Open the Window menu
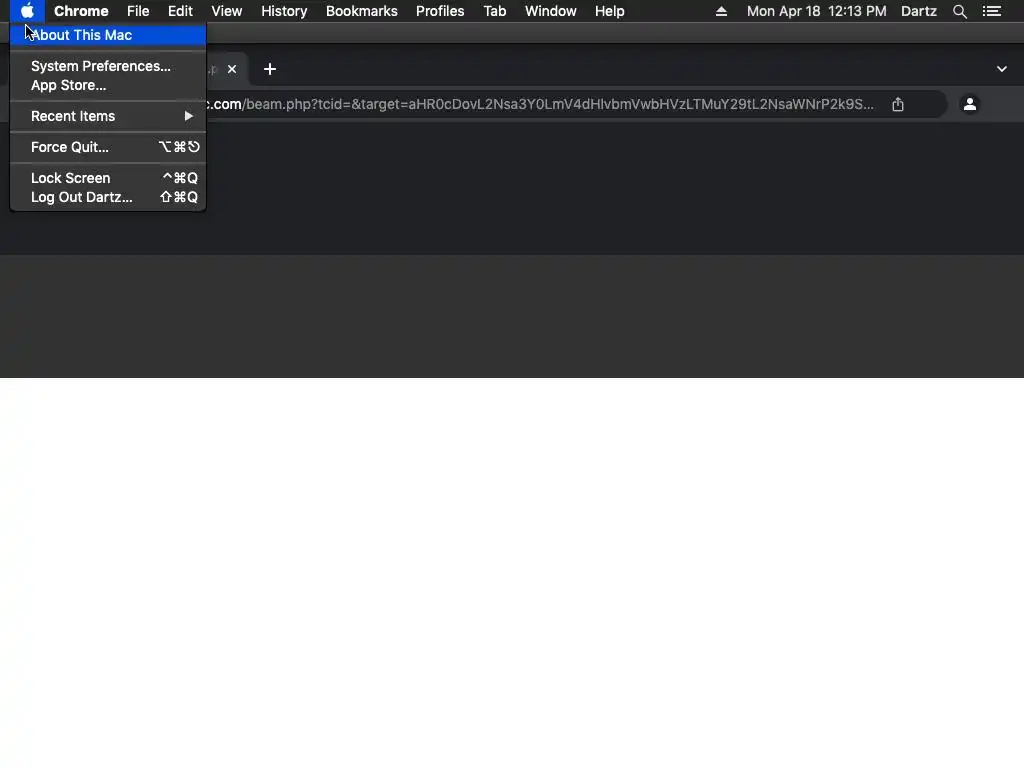 point(551,11)
